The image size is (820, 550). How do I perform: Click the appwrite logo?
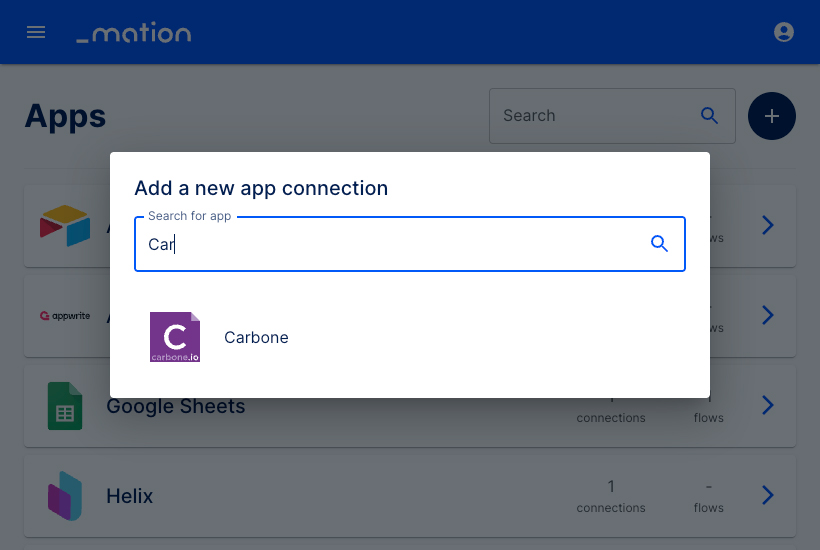65,316
